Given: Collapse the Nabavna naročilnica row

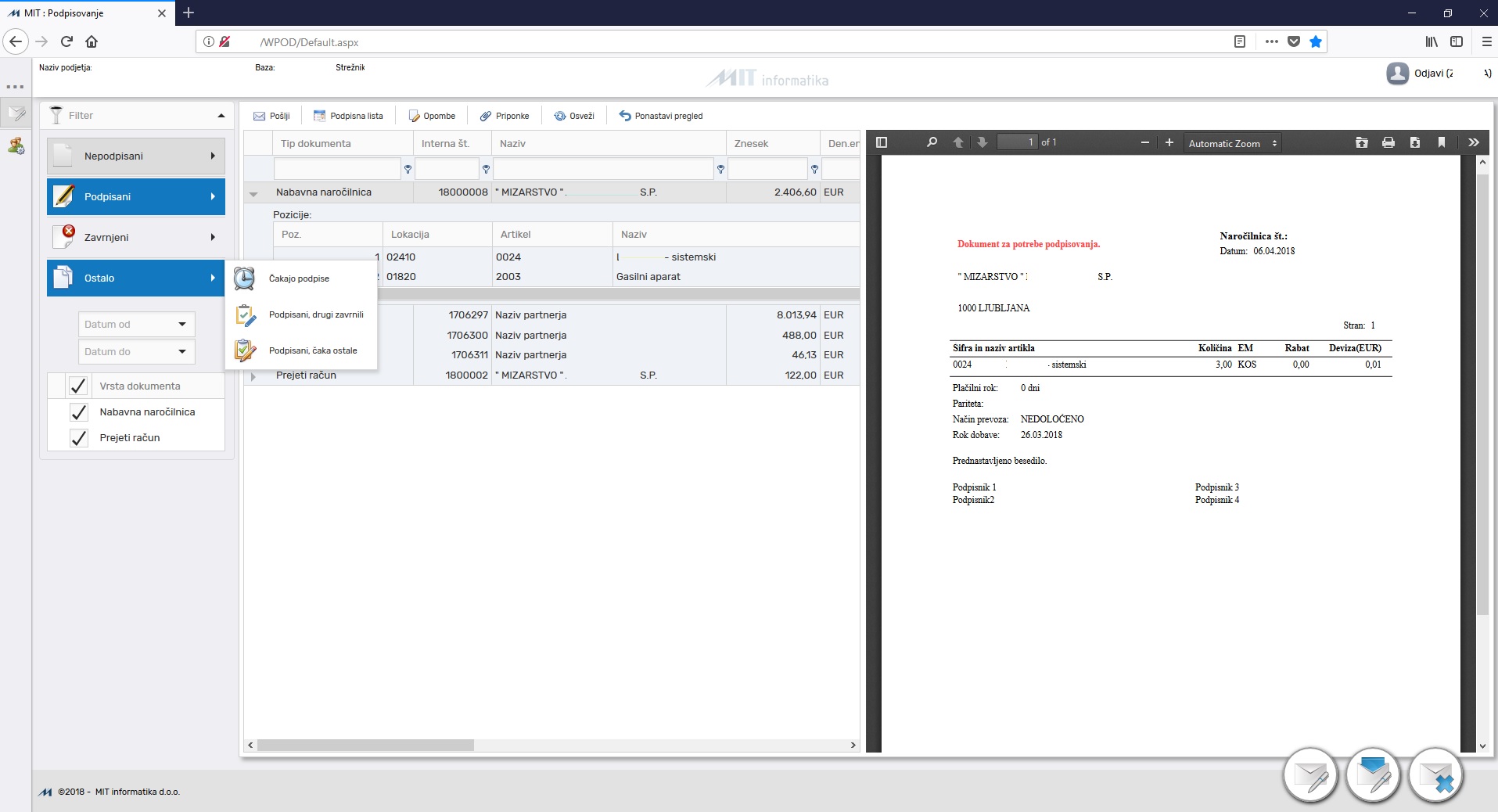Looking at the screenshot, I should click(253, 193).
